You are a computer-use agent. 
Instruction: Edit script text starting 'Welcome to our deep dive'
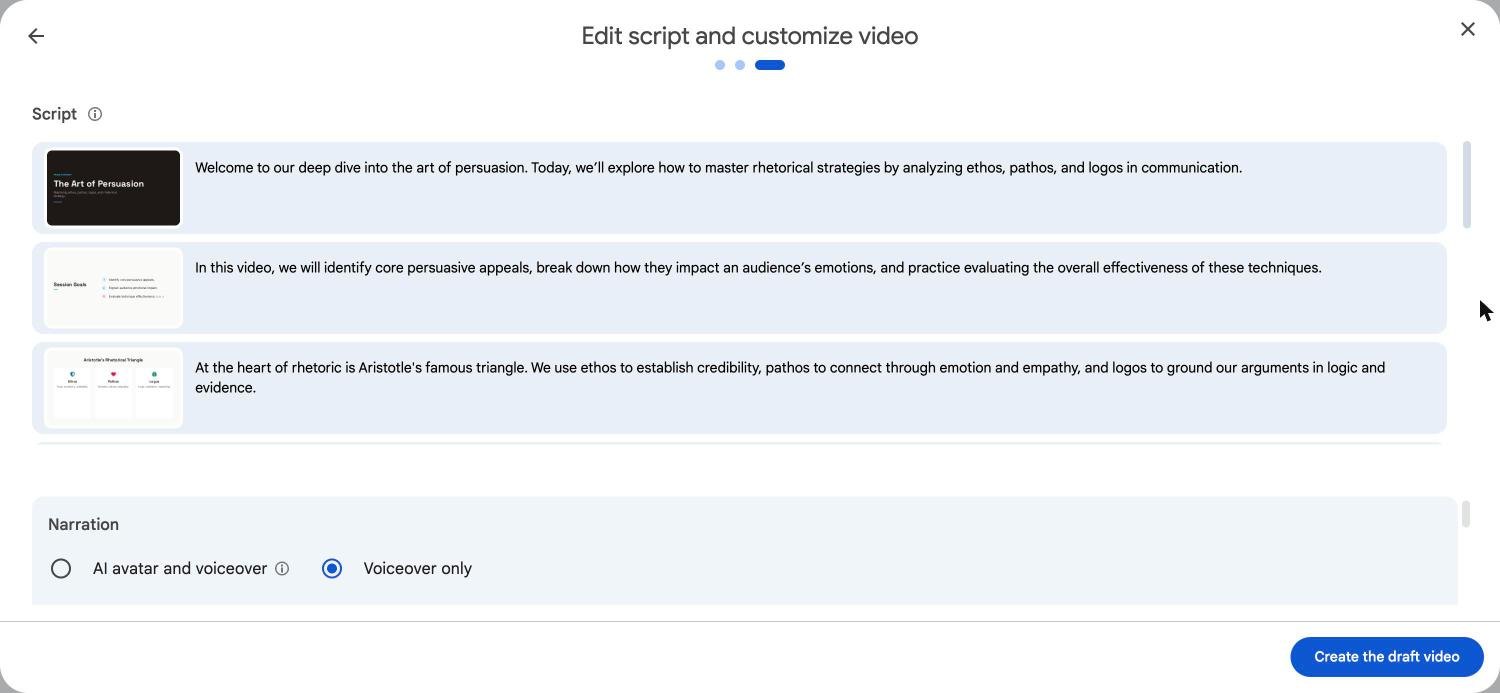[718, 168]
